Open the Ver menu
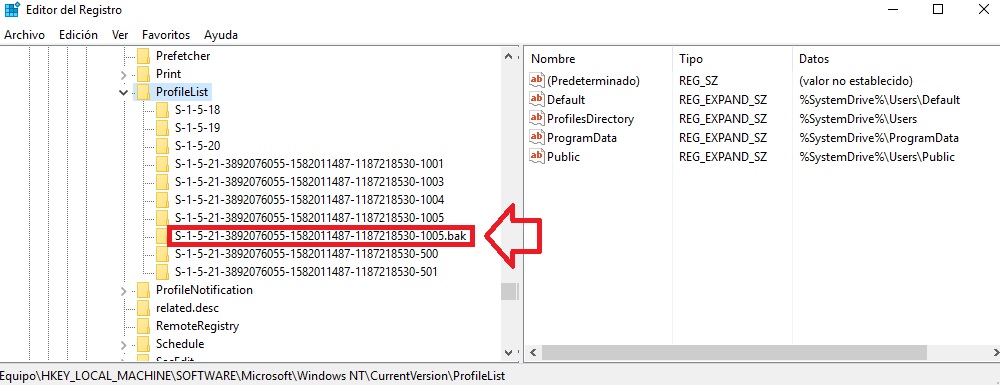The height and width of the screenshot is (385, 1000). [x=120, y=35]
